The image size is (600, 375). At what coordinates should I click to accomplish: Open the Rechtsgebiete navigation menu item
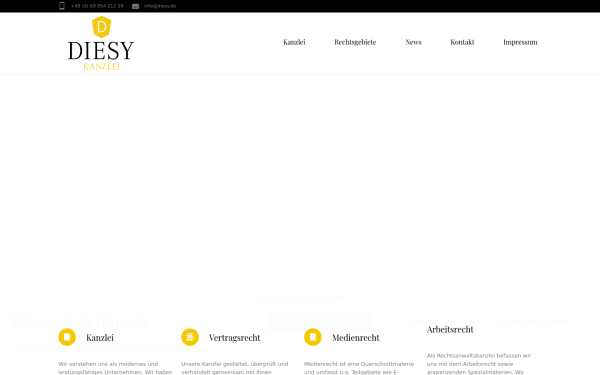(355, 42)
